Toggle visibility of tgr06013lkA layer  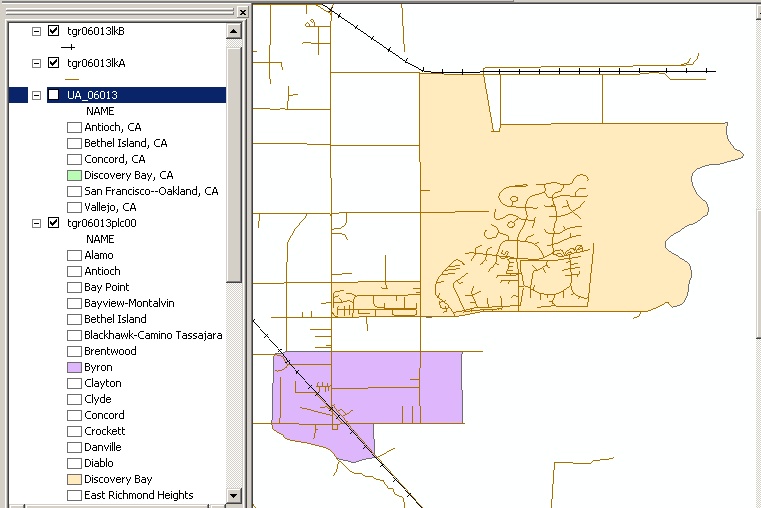click(53, 63)
